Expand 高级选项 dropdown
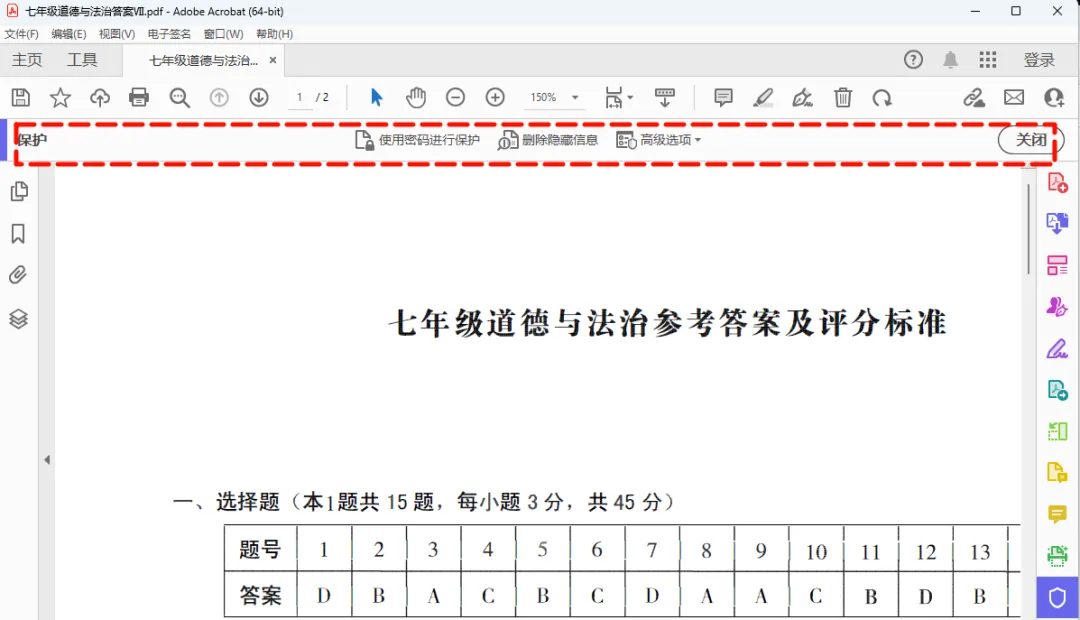Screen dimensions: 1080x620 click(658, 140)
